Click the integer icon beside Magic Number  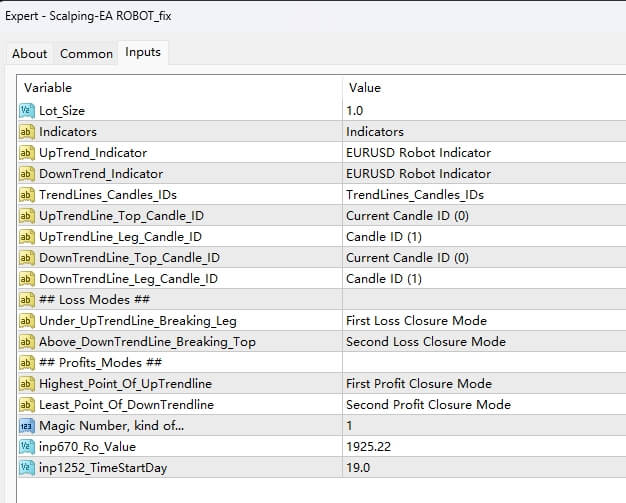[x=27, y=425]
